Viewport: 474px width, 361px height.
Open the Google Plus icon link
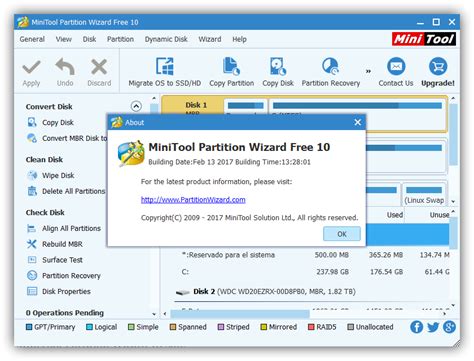coord(449,327)
